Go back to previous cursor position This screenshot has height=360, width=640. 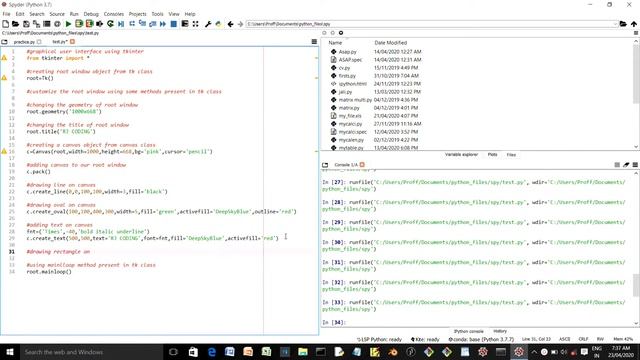click(231, 24)
